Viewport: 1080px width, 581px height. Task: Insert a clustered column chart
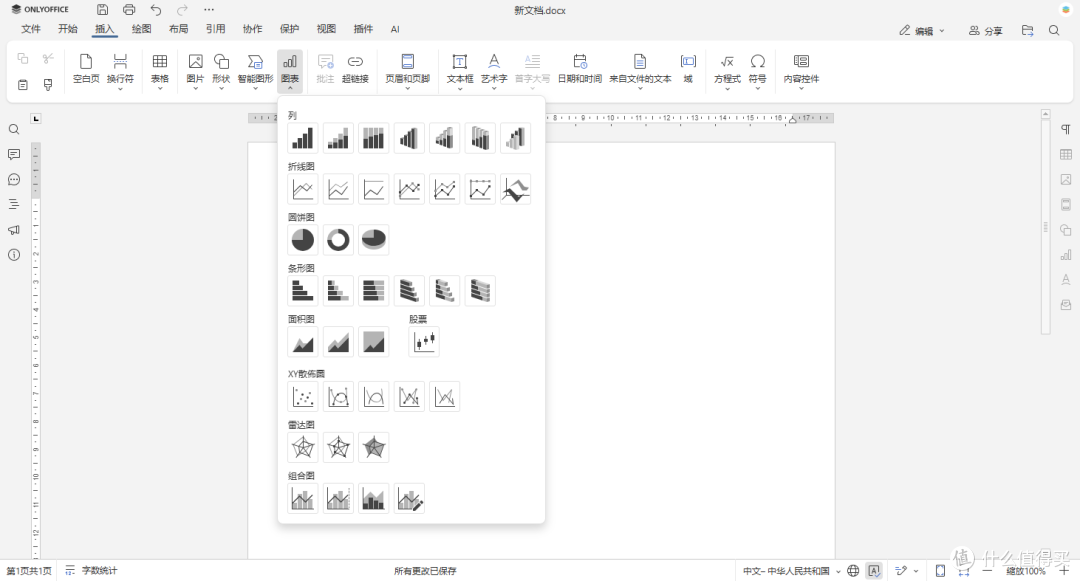tap(303, 138)
